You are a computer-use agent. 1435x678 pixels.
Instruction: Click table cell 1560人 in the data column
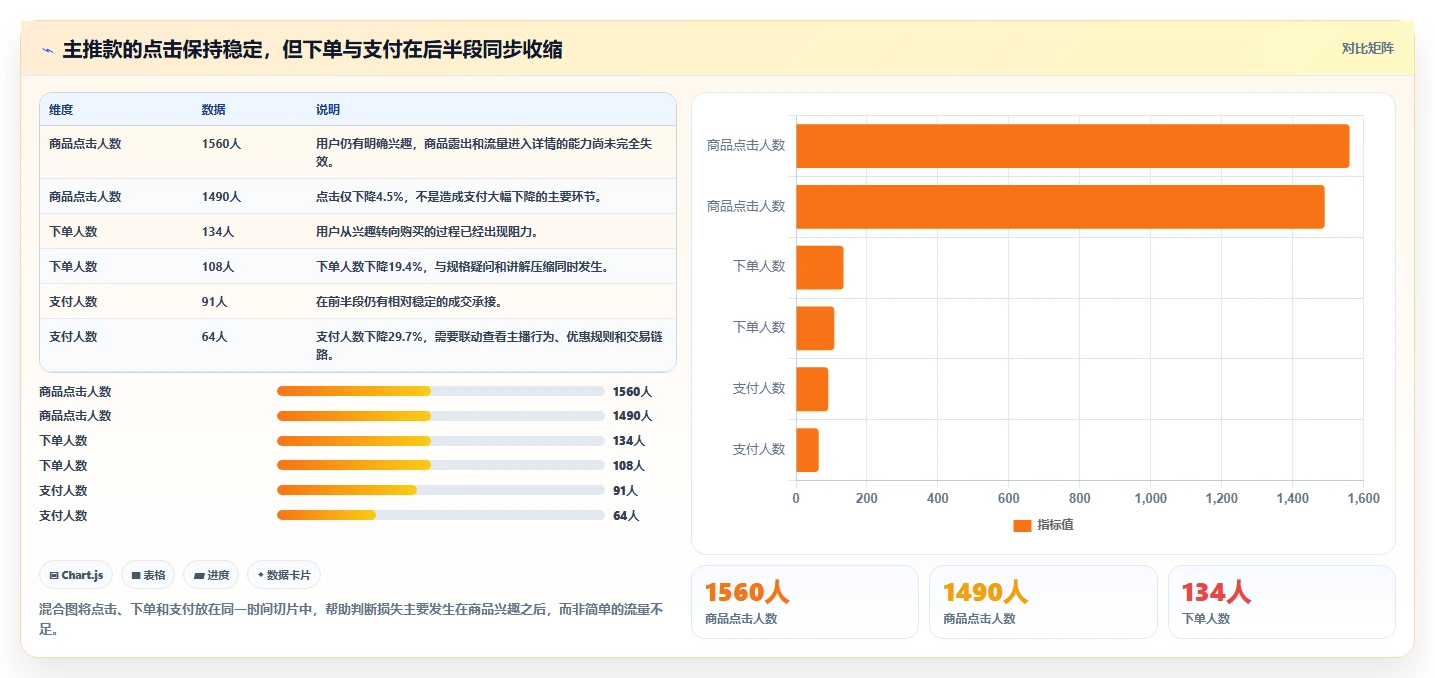coord(221,144)
